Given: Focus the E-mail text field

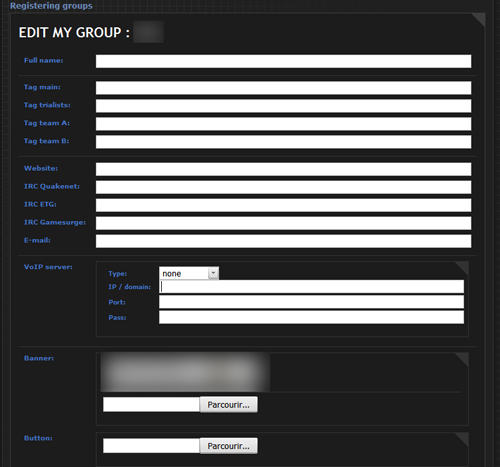Looking at the screenshot, I should point(283,241).
